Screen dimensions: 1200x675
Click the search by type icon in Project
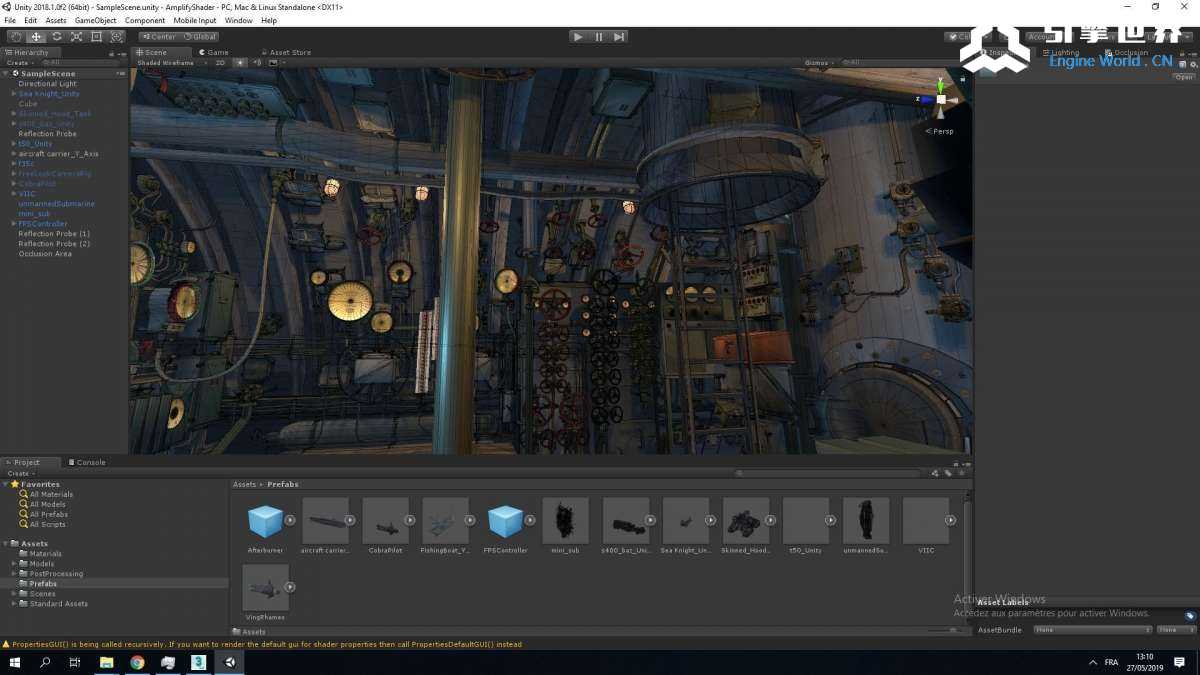[935, 473]
